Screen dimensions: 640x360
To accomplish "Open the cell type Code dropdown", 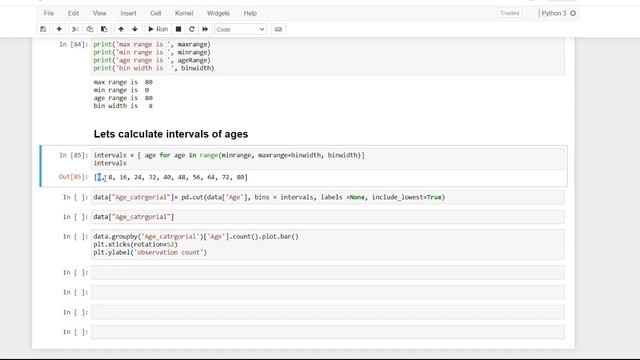I will (x=240, y=29).
